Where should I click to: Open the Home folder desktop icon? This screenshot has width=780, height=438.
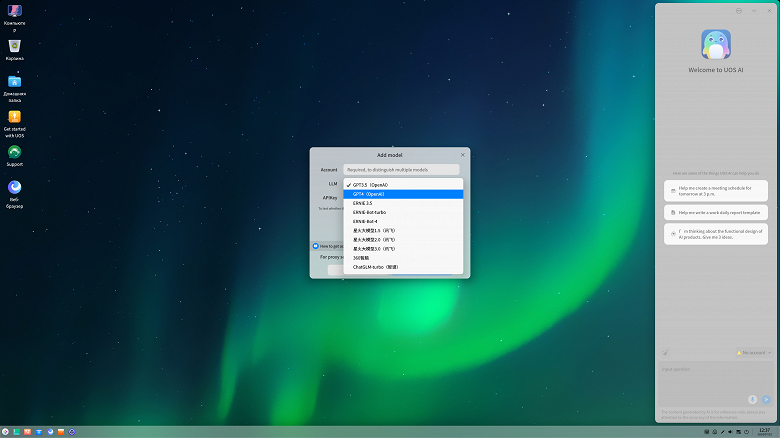14,82
